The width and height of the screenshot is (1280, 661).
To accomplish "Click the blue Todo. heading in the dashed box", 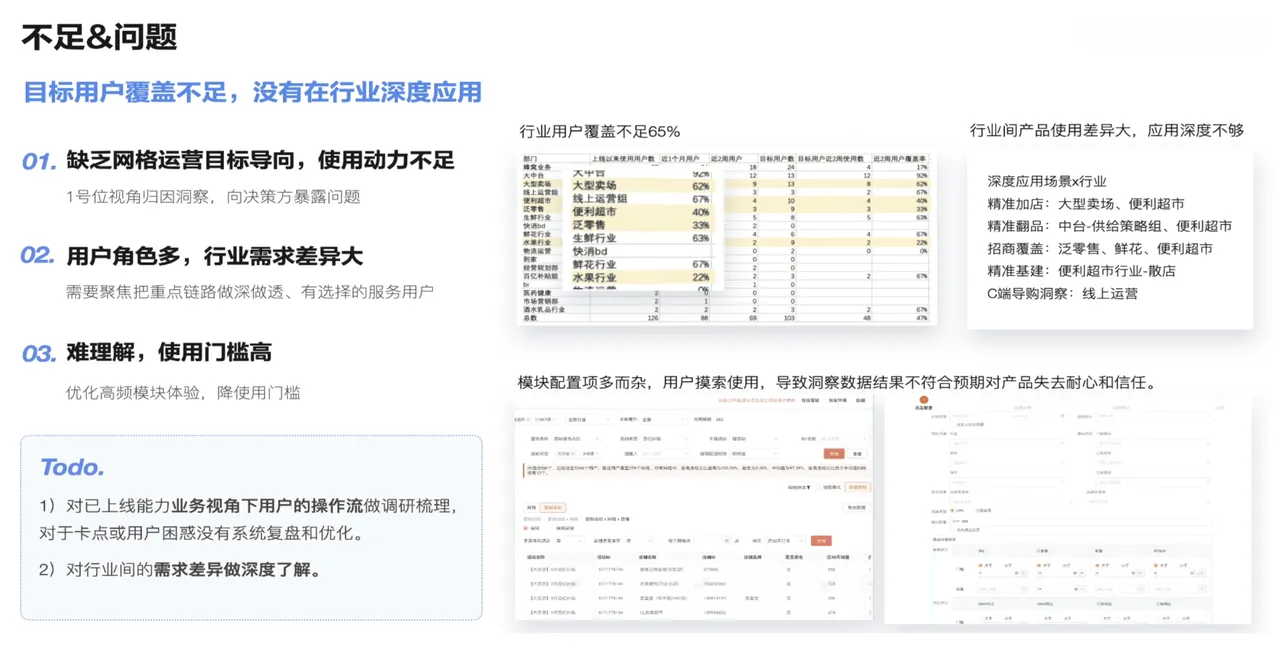I will click(72, 467).
